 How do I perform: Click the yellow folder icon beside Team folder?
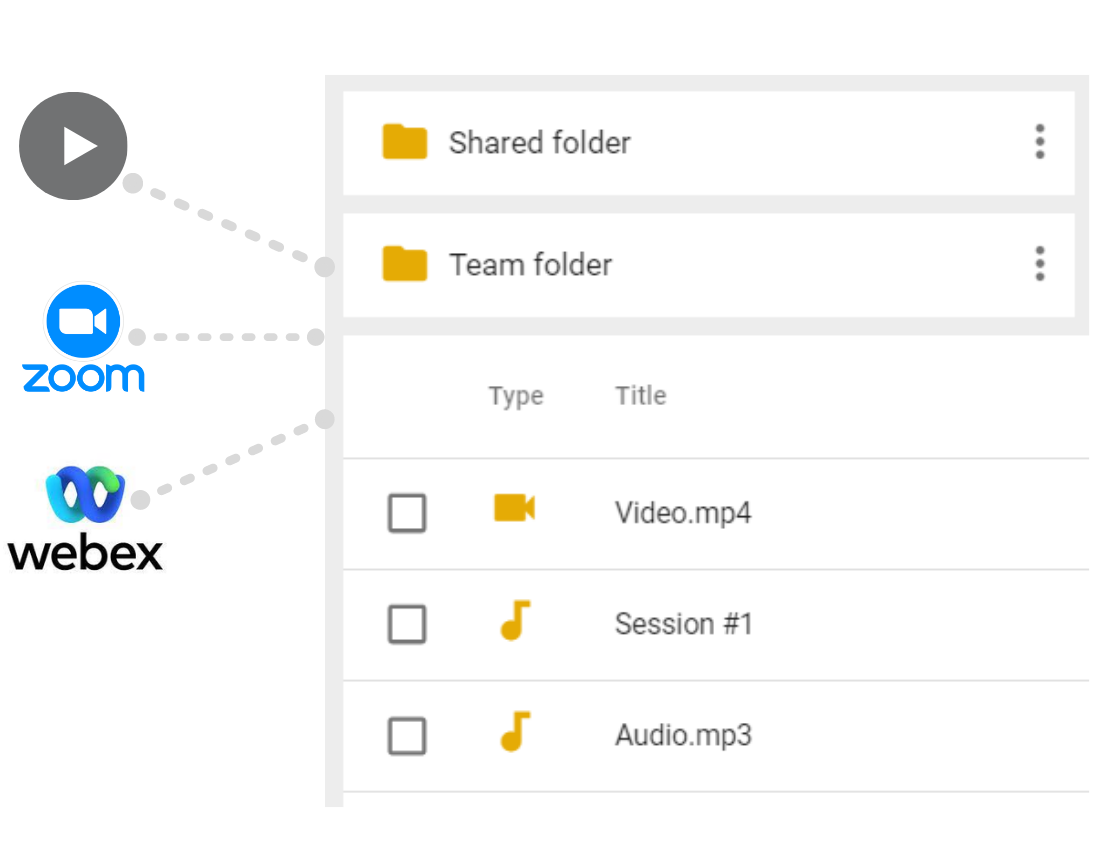[405, 265]
